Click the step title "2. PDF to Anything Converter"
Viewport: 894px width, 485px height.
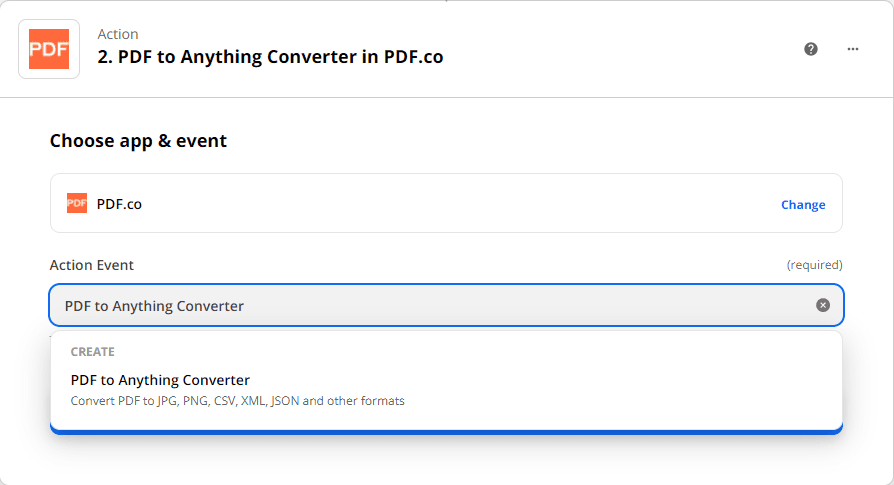click(x=270, y=57)
